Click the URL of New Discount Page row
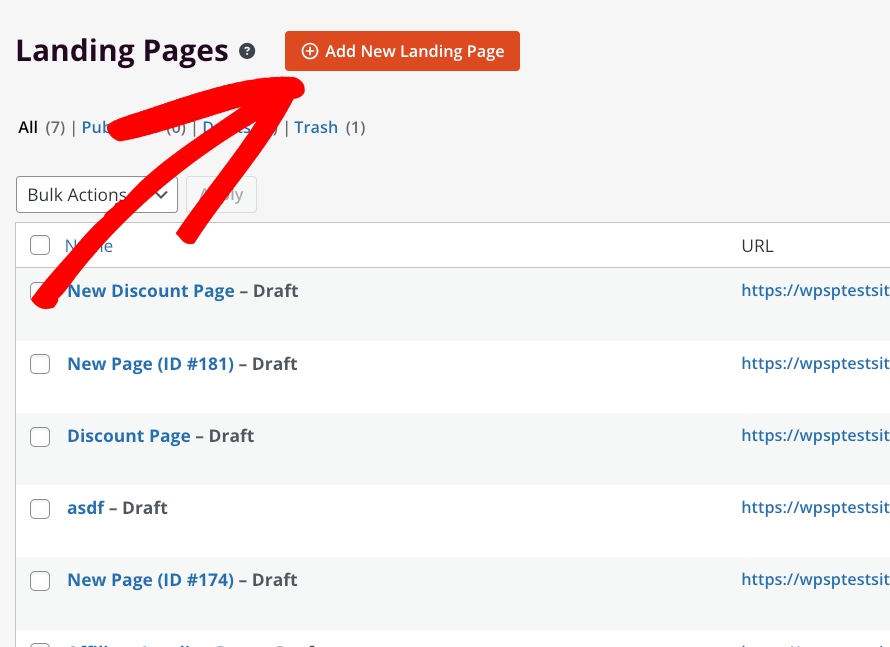This screenshot has width=890, height=647. (814, 291)
